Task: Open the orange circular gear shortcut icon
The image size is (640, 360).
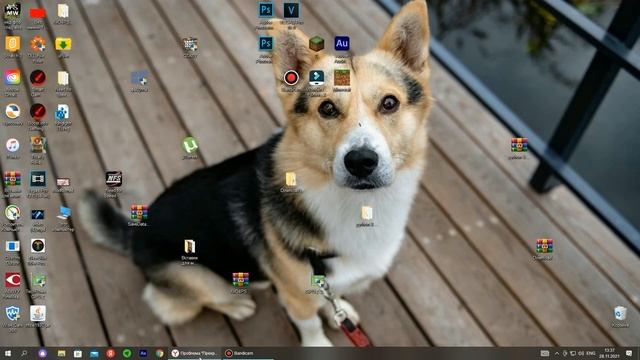Action: 38,44
